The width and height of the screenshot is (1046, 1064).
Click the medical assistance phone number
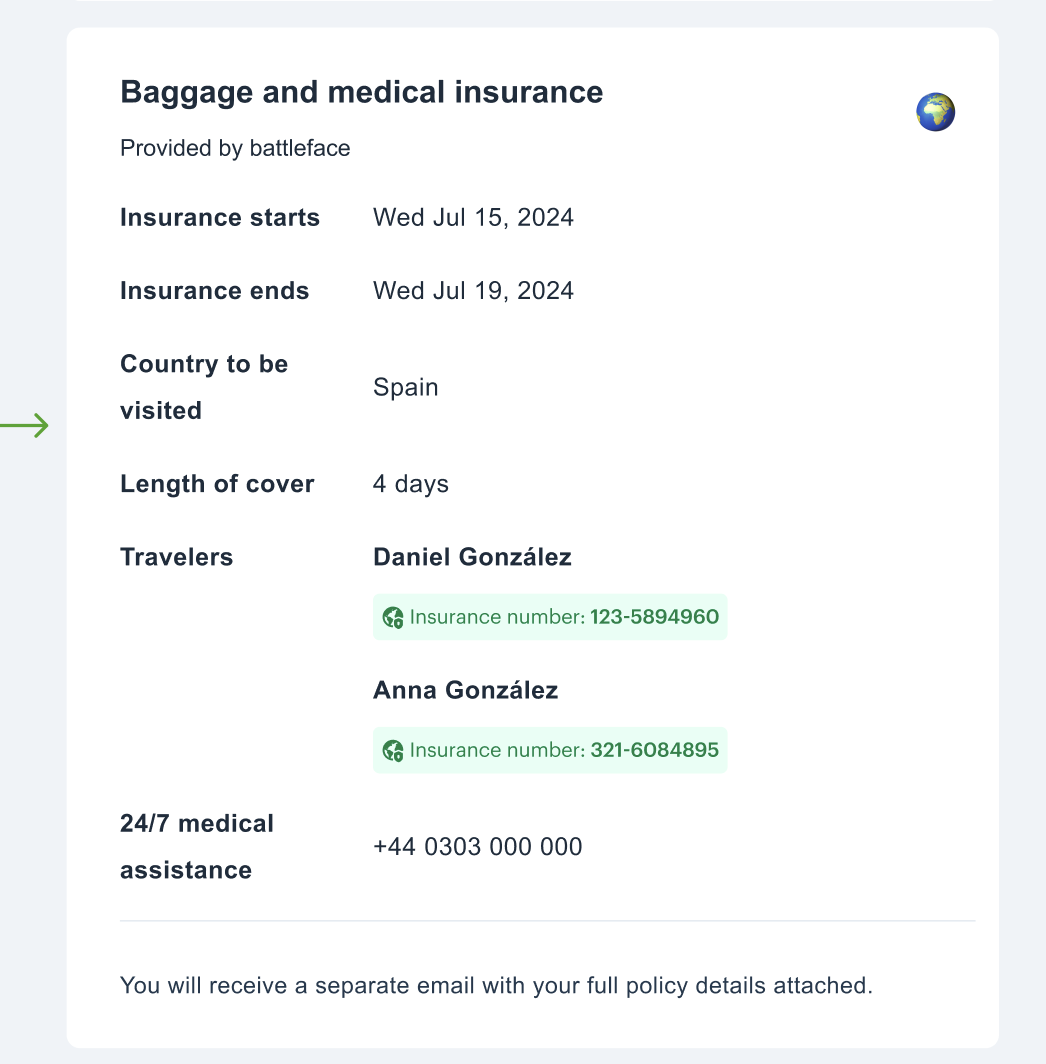[x=478, y=847]
